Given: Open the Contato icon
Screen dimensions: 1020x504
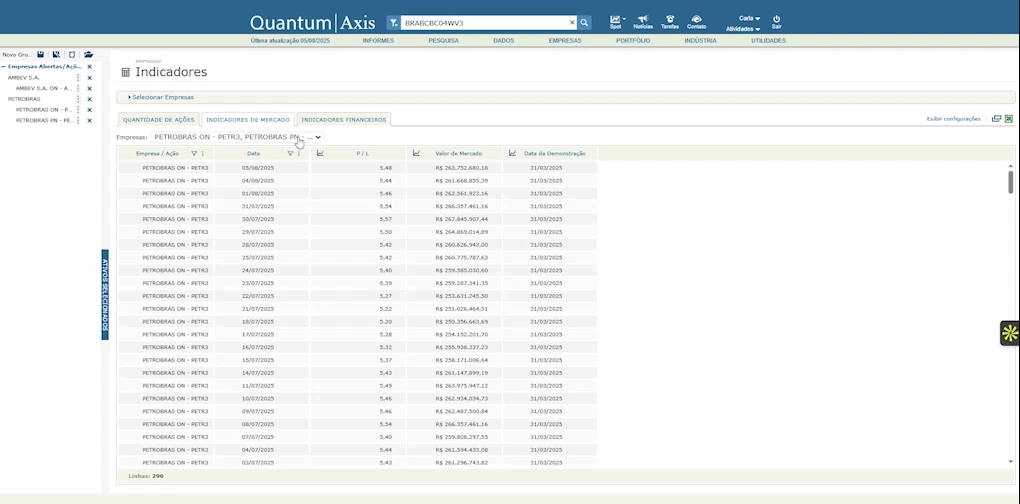Looking at the screenshot, I should pyautogui.click(x=697, y=19).
